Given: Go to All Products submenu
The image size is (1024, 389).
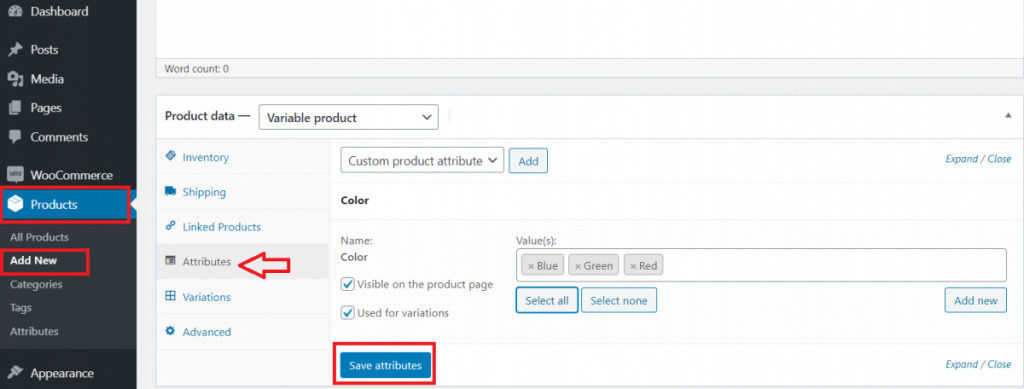Looking at the screenshot, I should click(x=39, y=237).
